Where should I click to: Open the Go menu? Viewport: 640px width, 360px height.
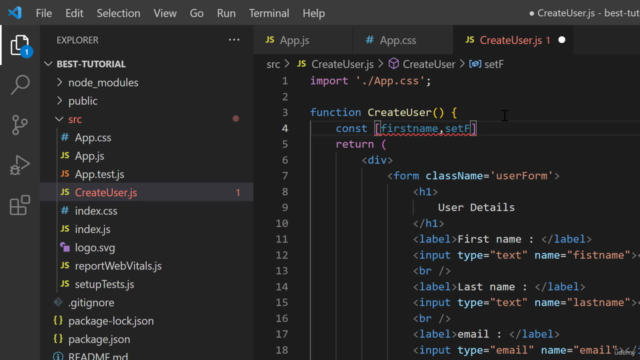click(196, 13)
